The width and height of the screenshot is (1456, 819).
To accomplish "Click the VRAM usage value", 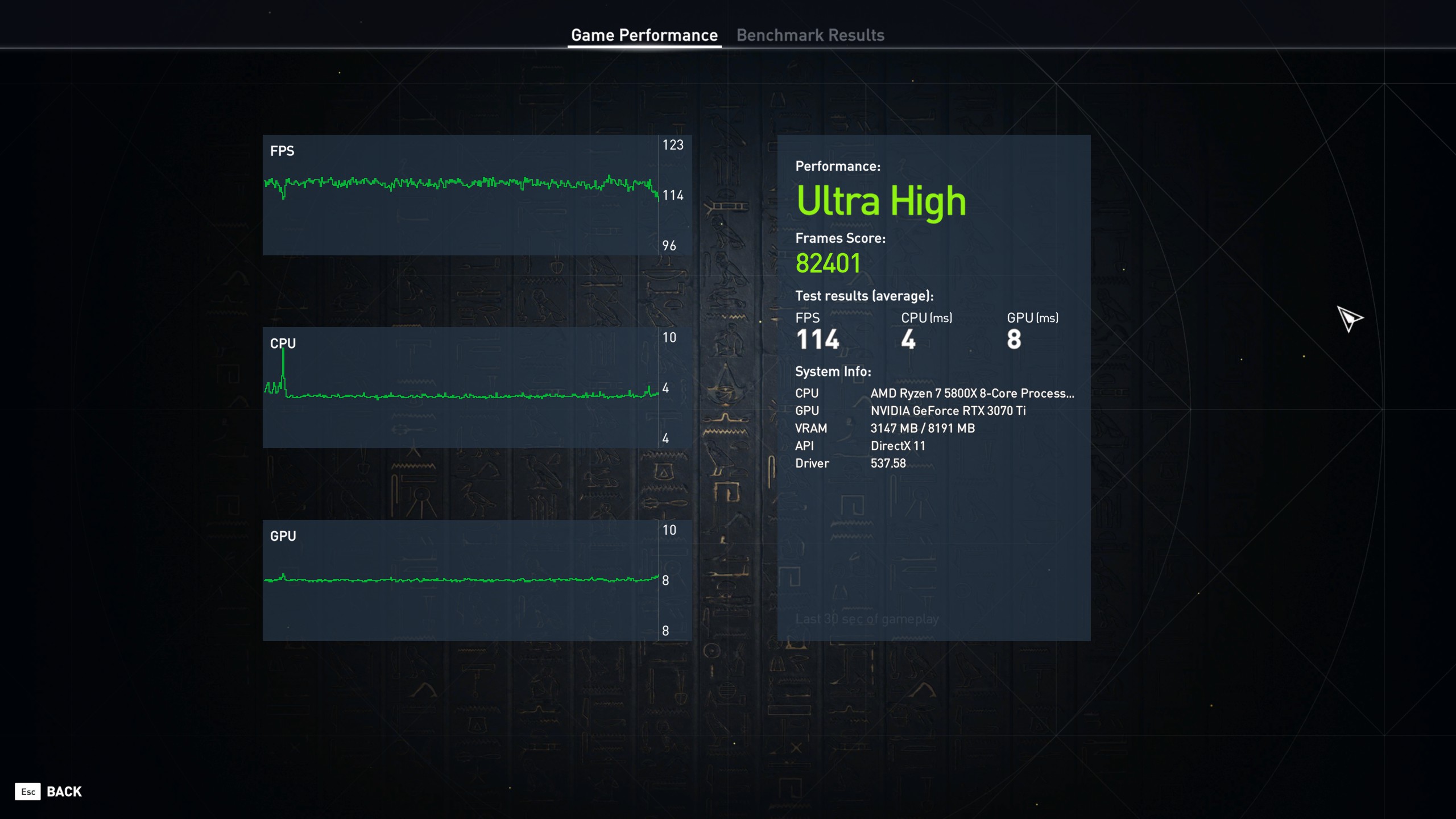I will pyautogui.click(x=922, y=428).
